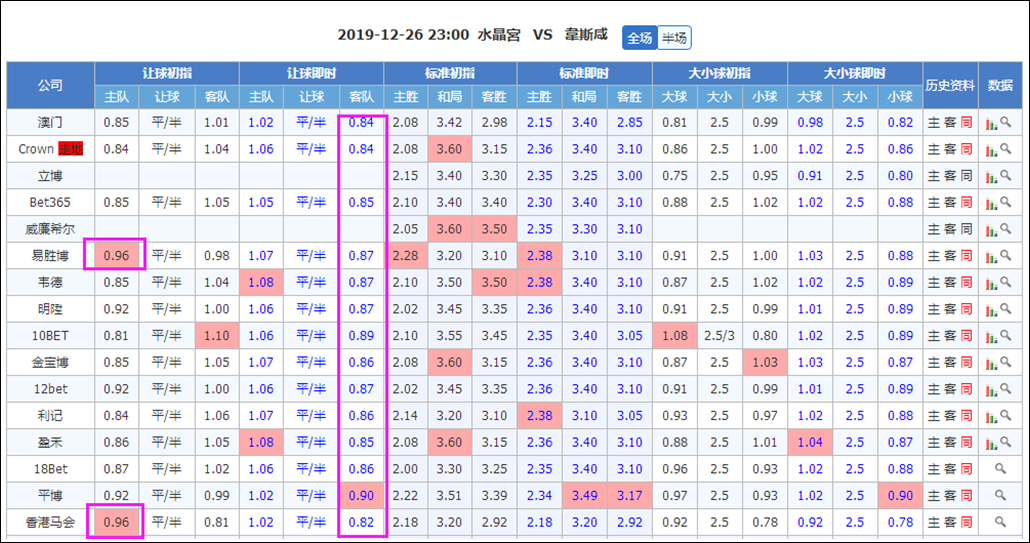Click the 标准即时 header group
This screenshot has width=1030, height=543.
(584, 74)
